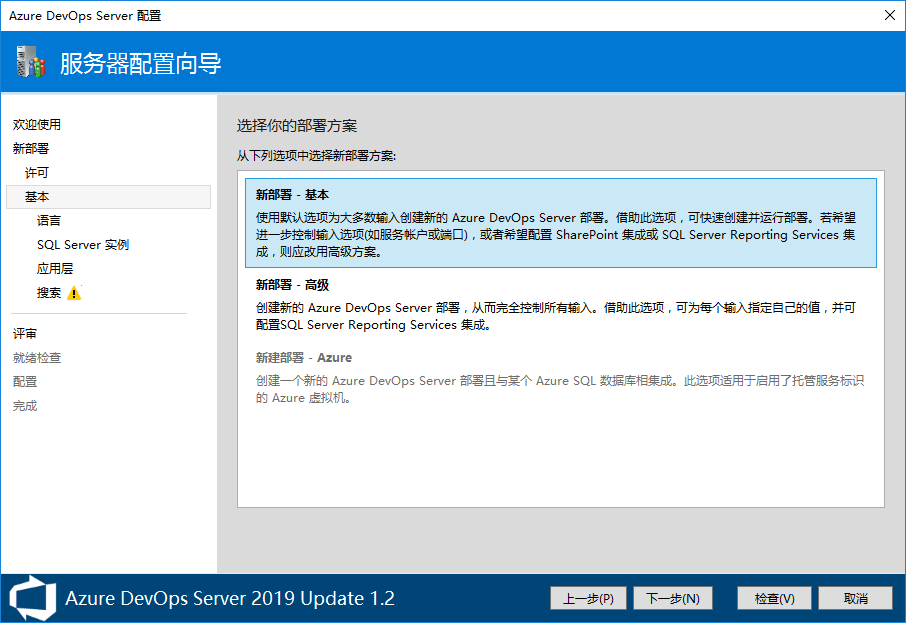
Task: Choose the 新建部署 - Azure option
Action: (560, 377)
